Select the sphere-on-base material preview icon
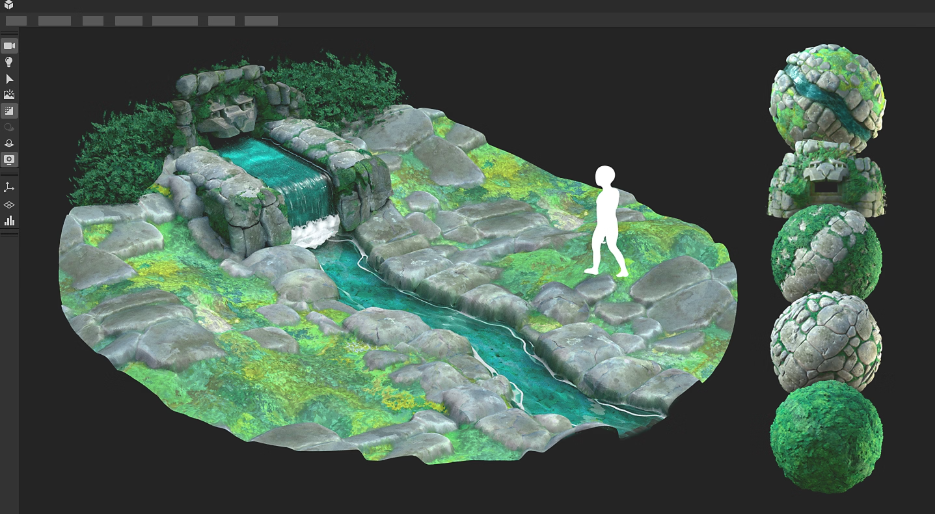The image size is (935, 514). (9, 143)
